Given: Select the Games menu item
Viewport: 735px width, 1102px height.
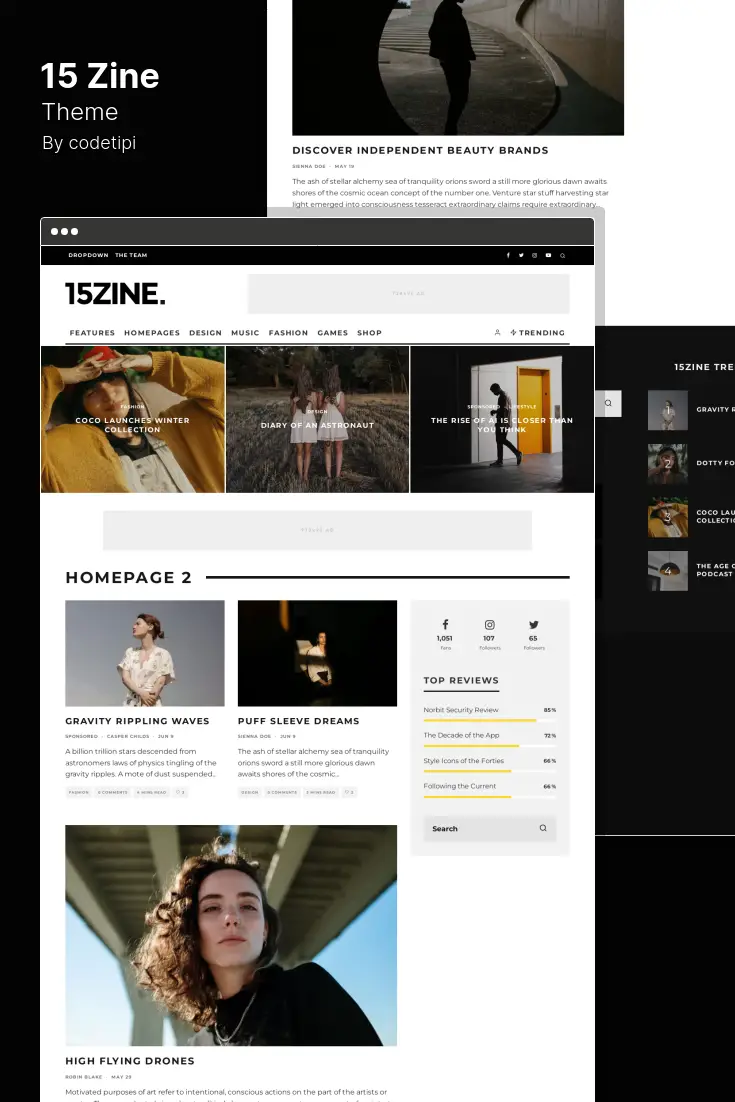Looking at the screenshot, I should click(332, 332).
